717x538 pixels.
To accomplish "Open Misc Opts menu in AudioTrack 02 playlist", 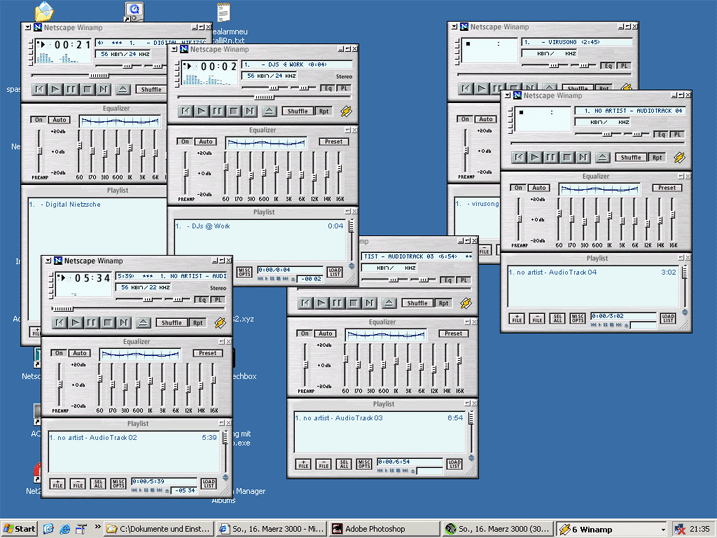I will pos(118,484).
